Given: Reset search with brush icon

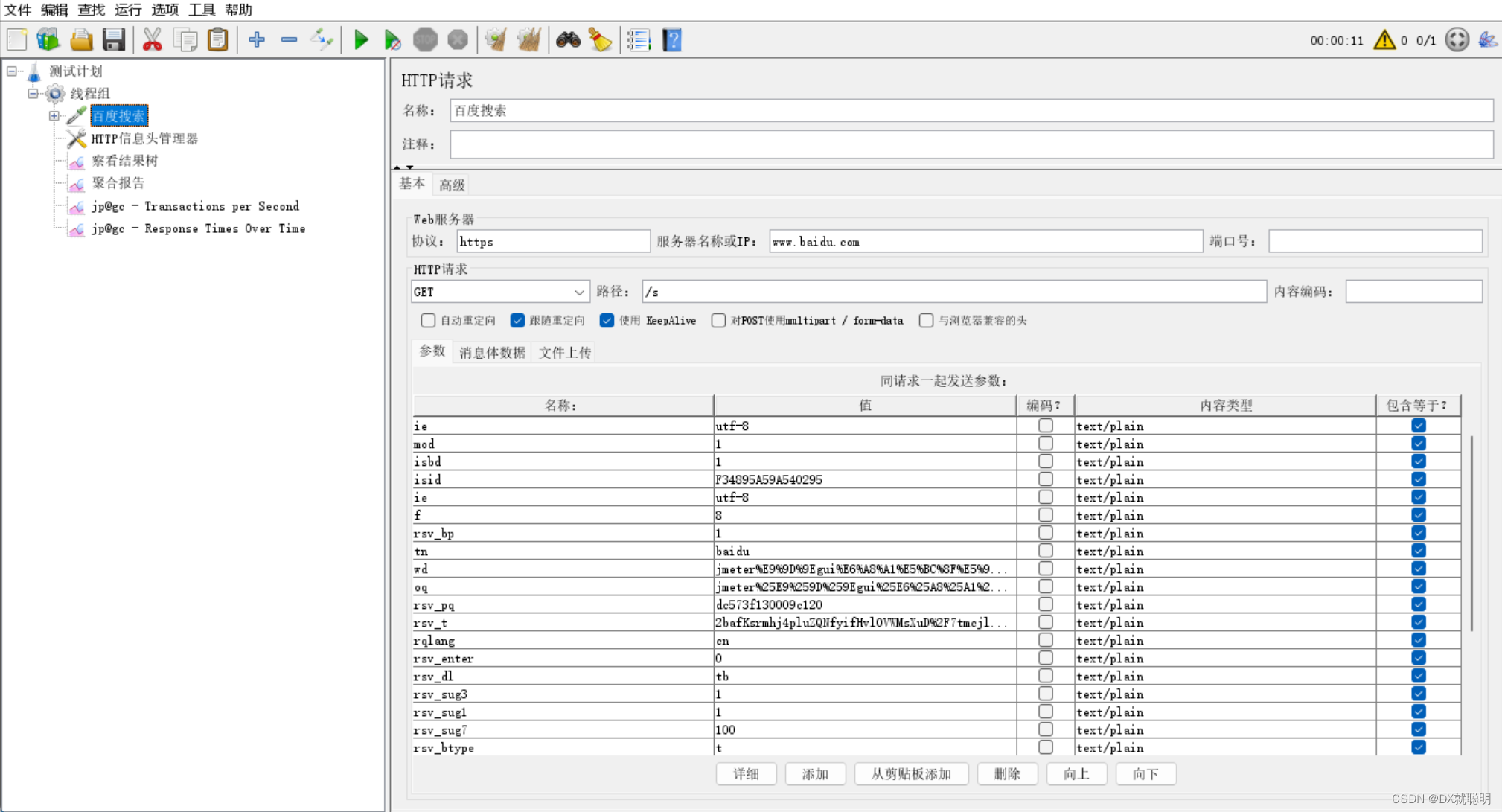Looking at the screenshot, I should [600, 39].
